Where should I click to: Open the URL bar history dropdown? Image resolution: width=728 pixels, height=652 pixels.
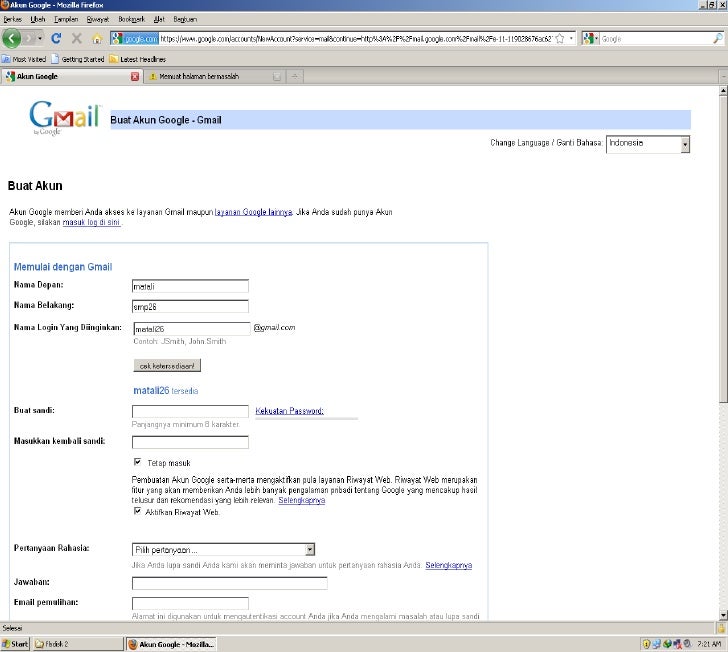pos(571,39)
